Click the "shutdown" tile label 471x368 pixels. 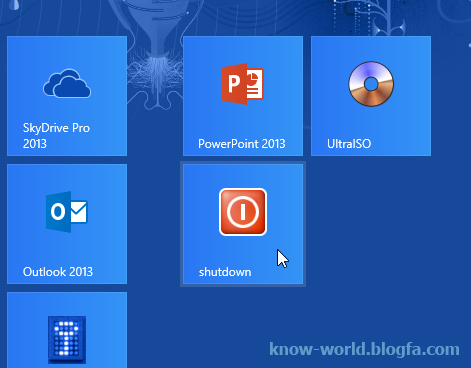225,272
